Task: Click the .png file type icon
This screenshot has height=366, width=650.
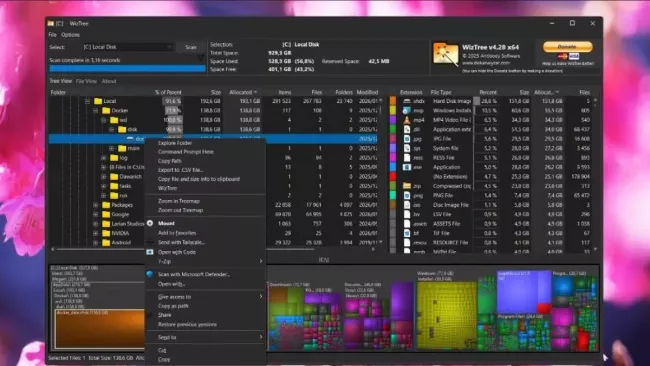Action: click(407, 195)
